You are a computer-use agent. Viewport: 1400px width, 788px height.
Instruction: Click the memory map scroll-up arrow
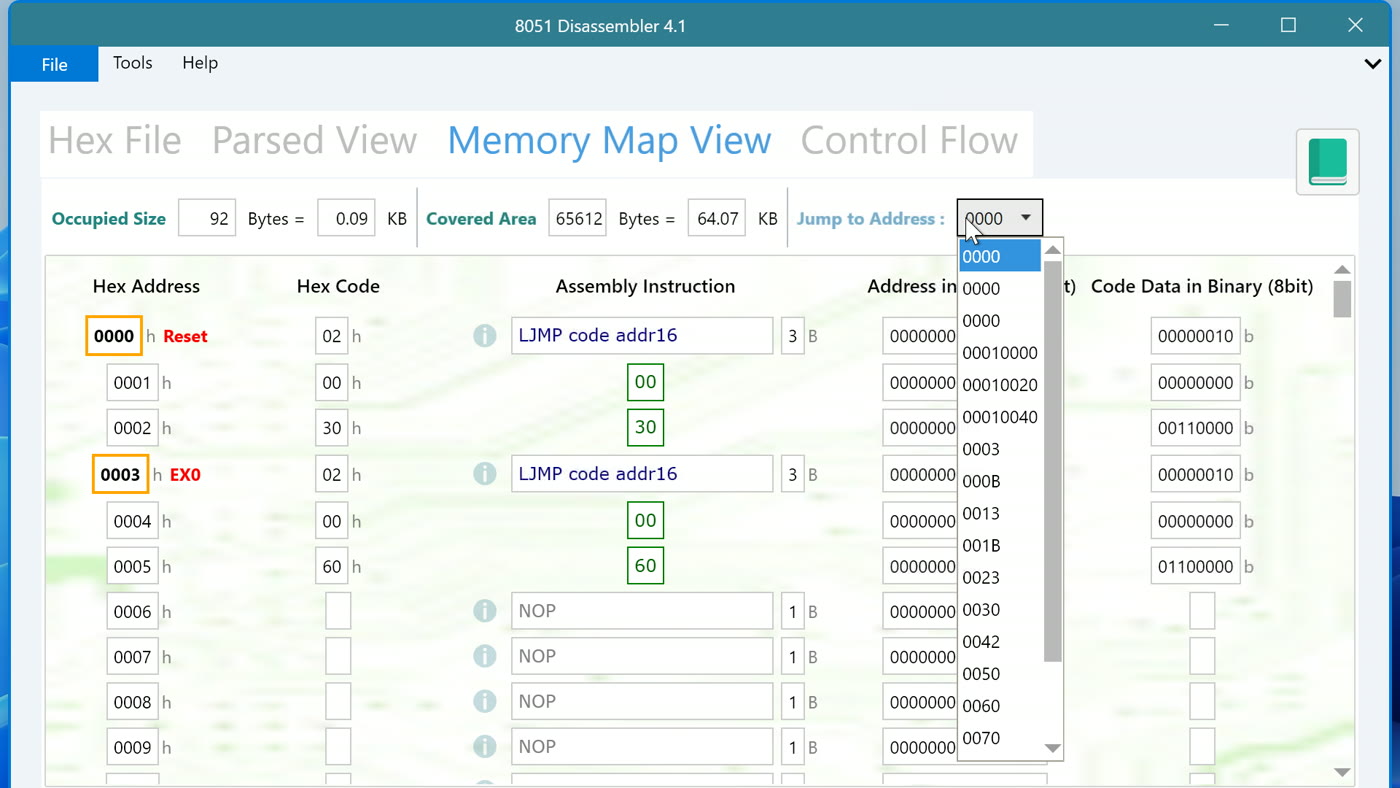[x=1342, y=269]
